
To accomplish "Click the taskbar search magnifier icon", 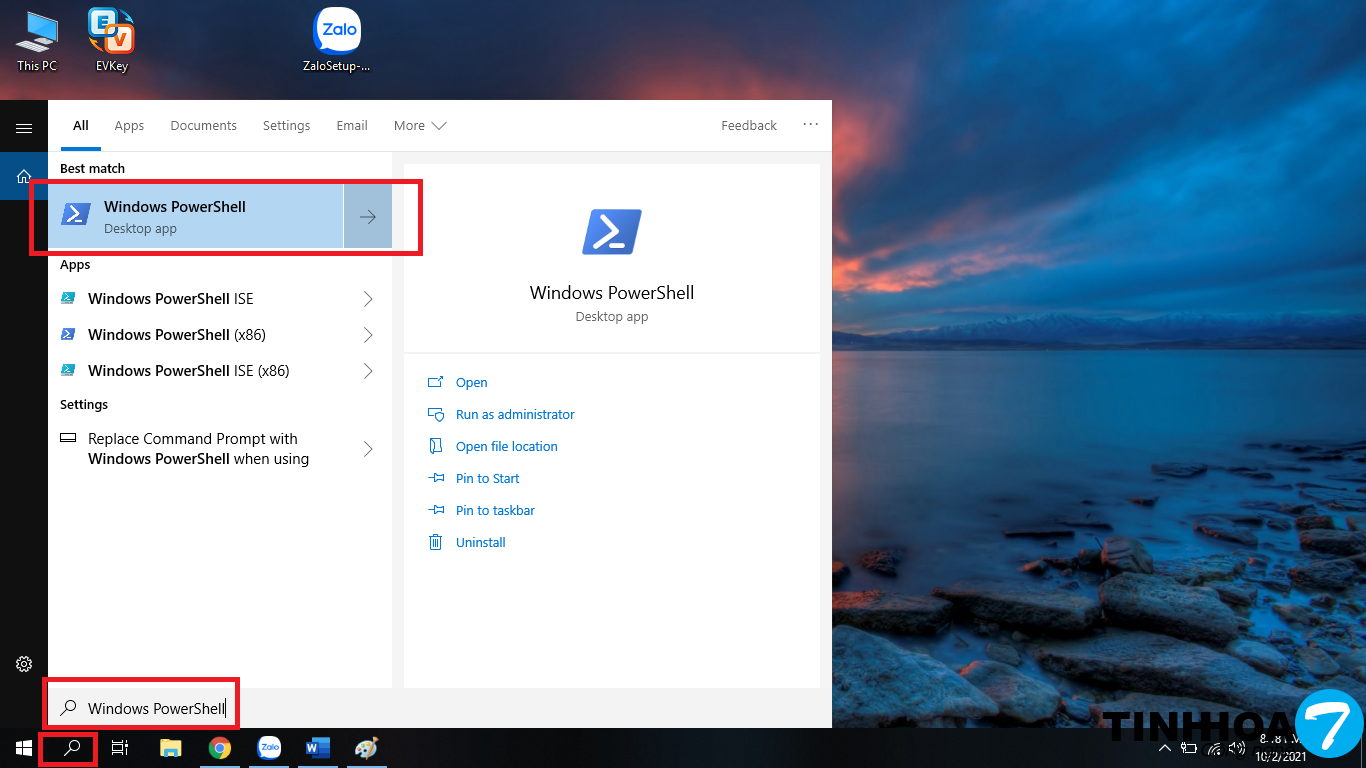I will tap(70, 748).
